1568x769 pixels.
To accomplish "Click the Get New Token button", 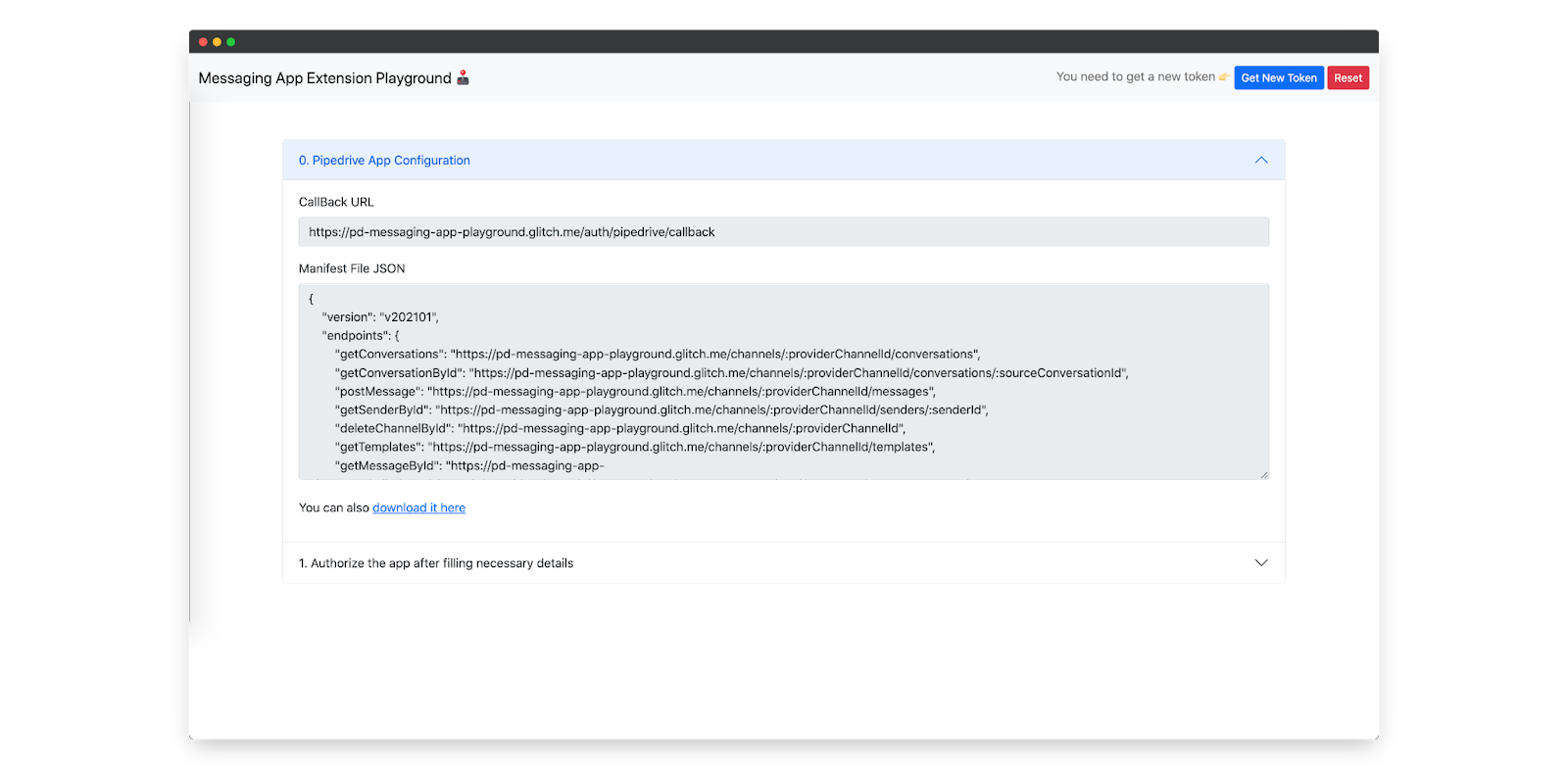I will coord(1279,78).
